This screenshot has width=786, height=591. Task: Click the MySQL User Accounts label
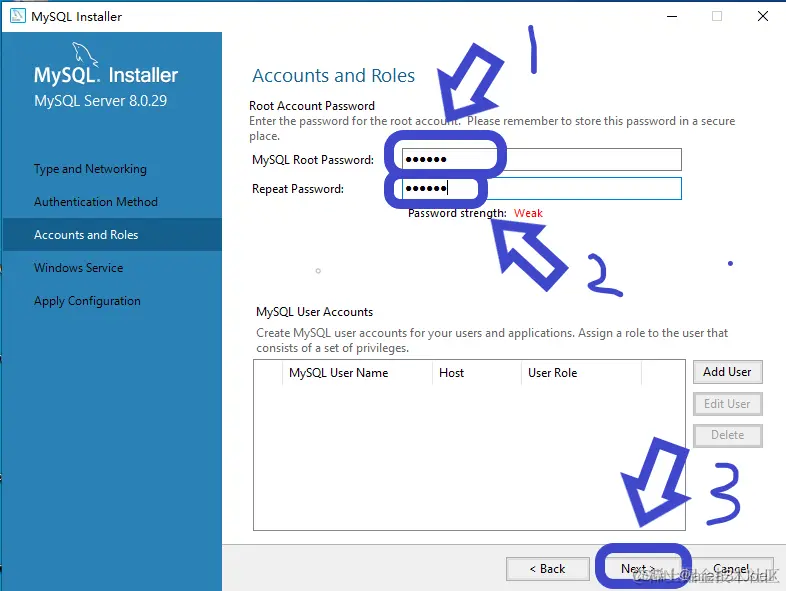314,312
